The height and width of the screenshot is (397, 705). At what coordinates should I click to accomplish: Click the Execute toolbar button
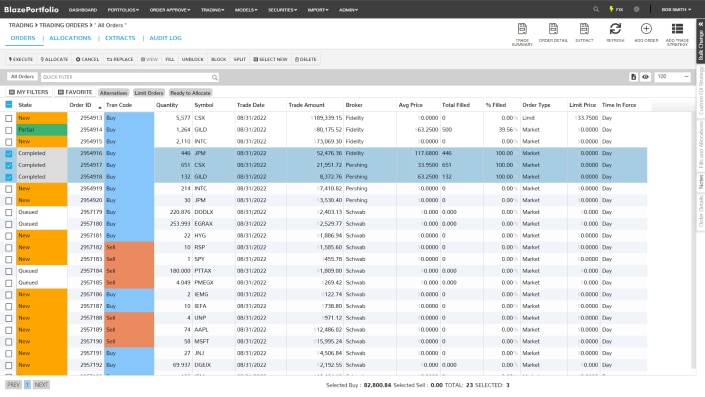(x=21, y=59)
